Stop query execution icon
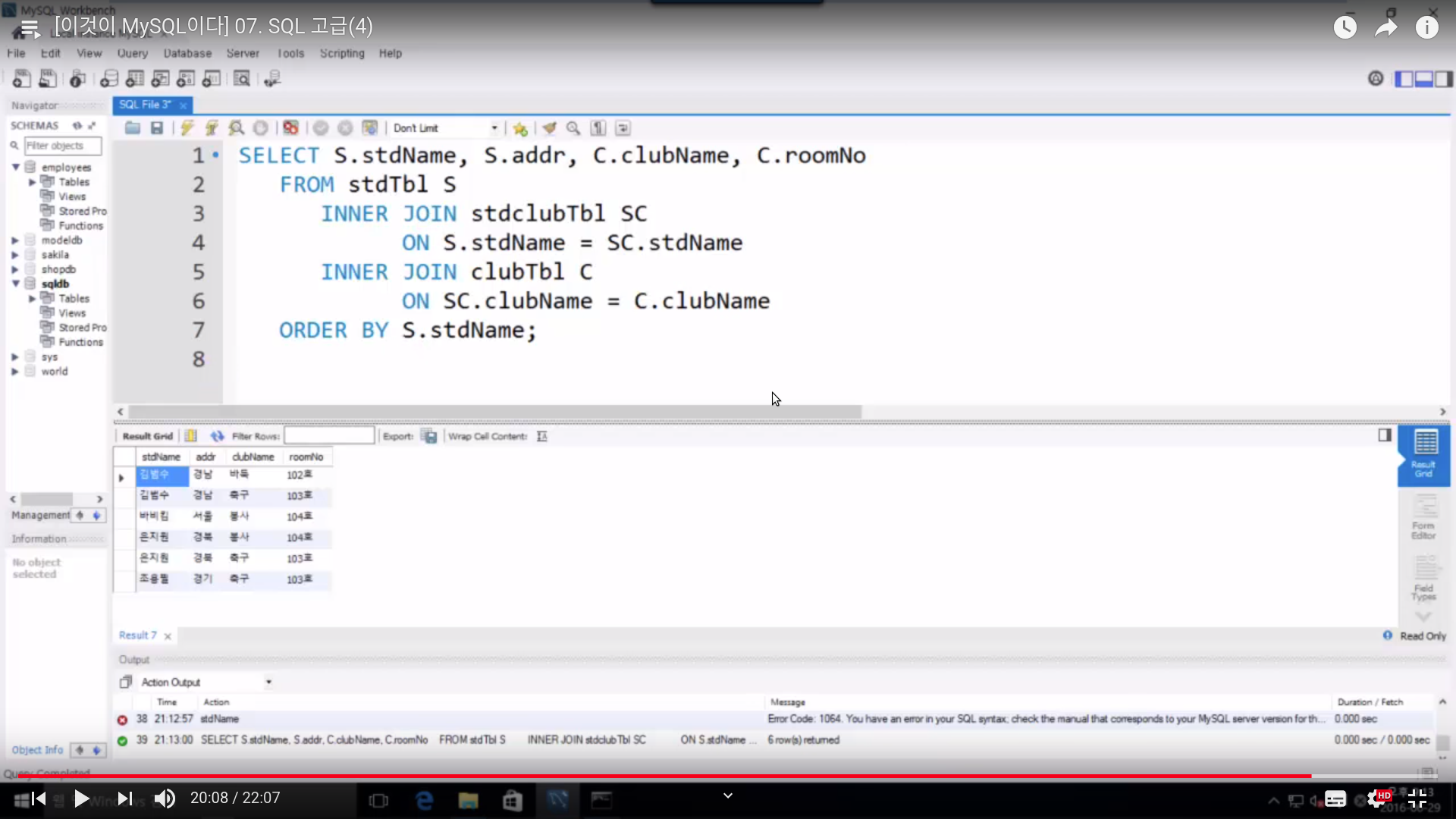1456x819 pixels. pyautogui.click(x=260, y=128)
